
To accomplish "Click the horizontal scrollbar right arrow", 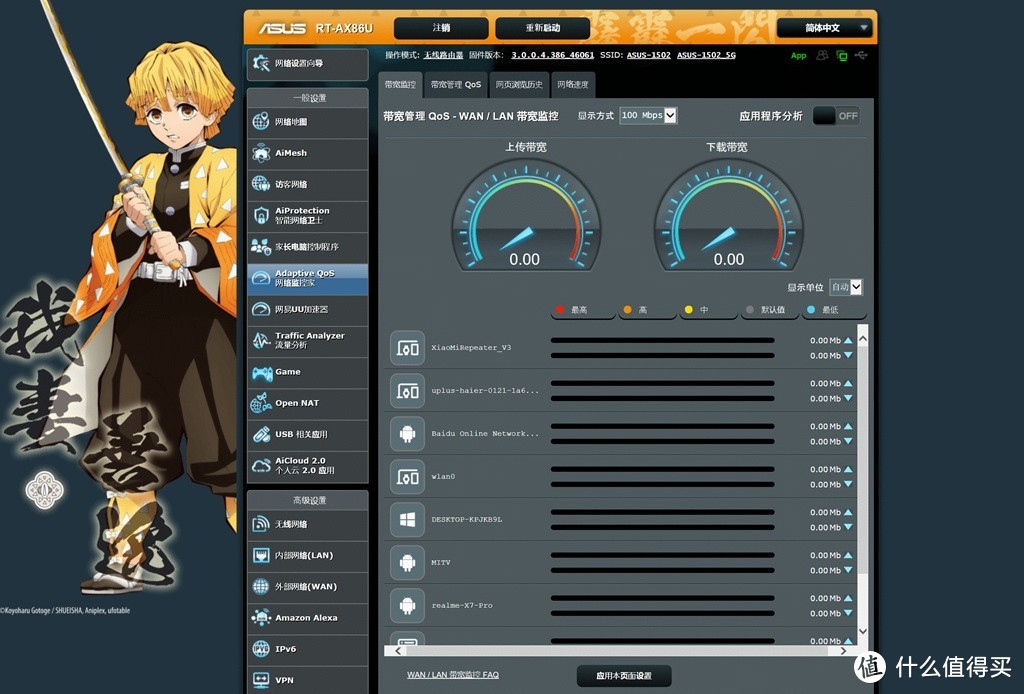I will click(844, 651).
